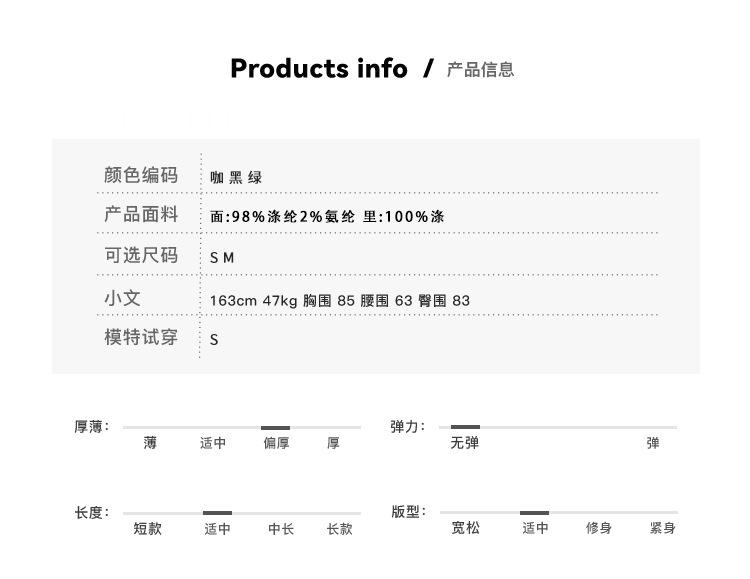Click the 厚薄 thickness slider marker
This screenshot has height=579, width=750.
click(x=275, y=427)
